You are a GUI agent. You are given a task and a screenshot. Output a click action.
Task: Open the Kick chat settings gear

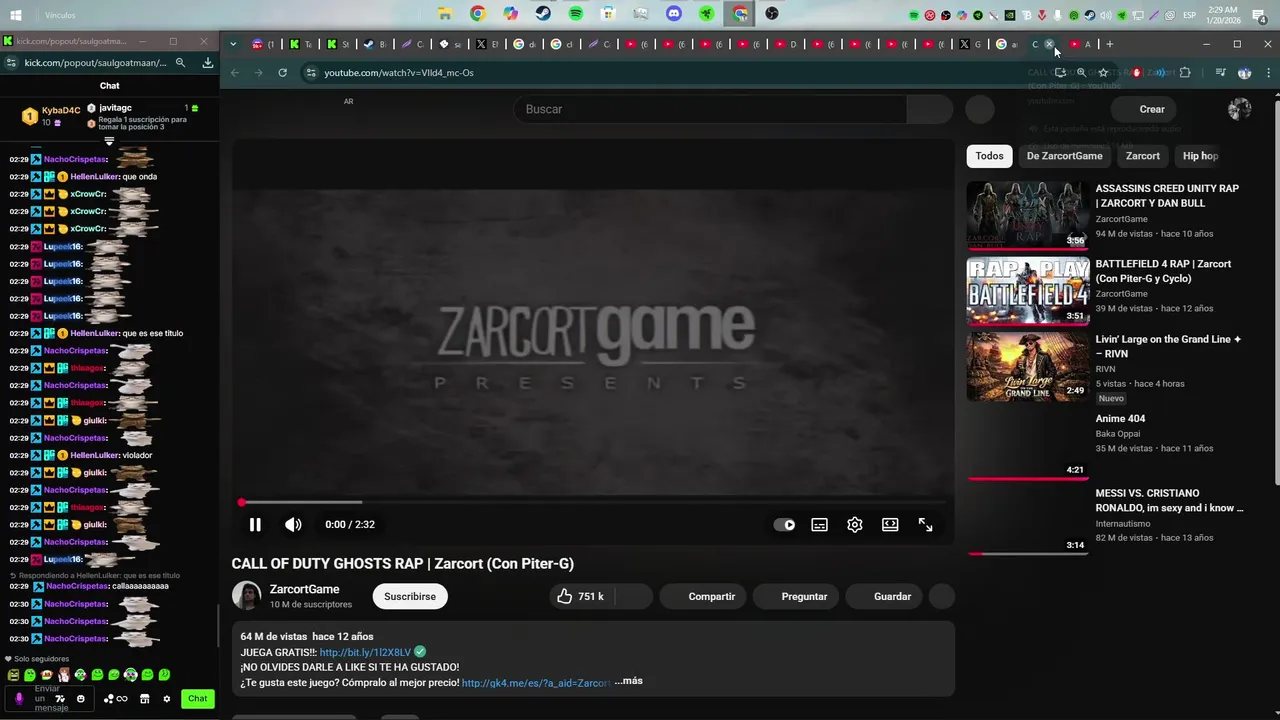167,699
